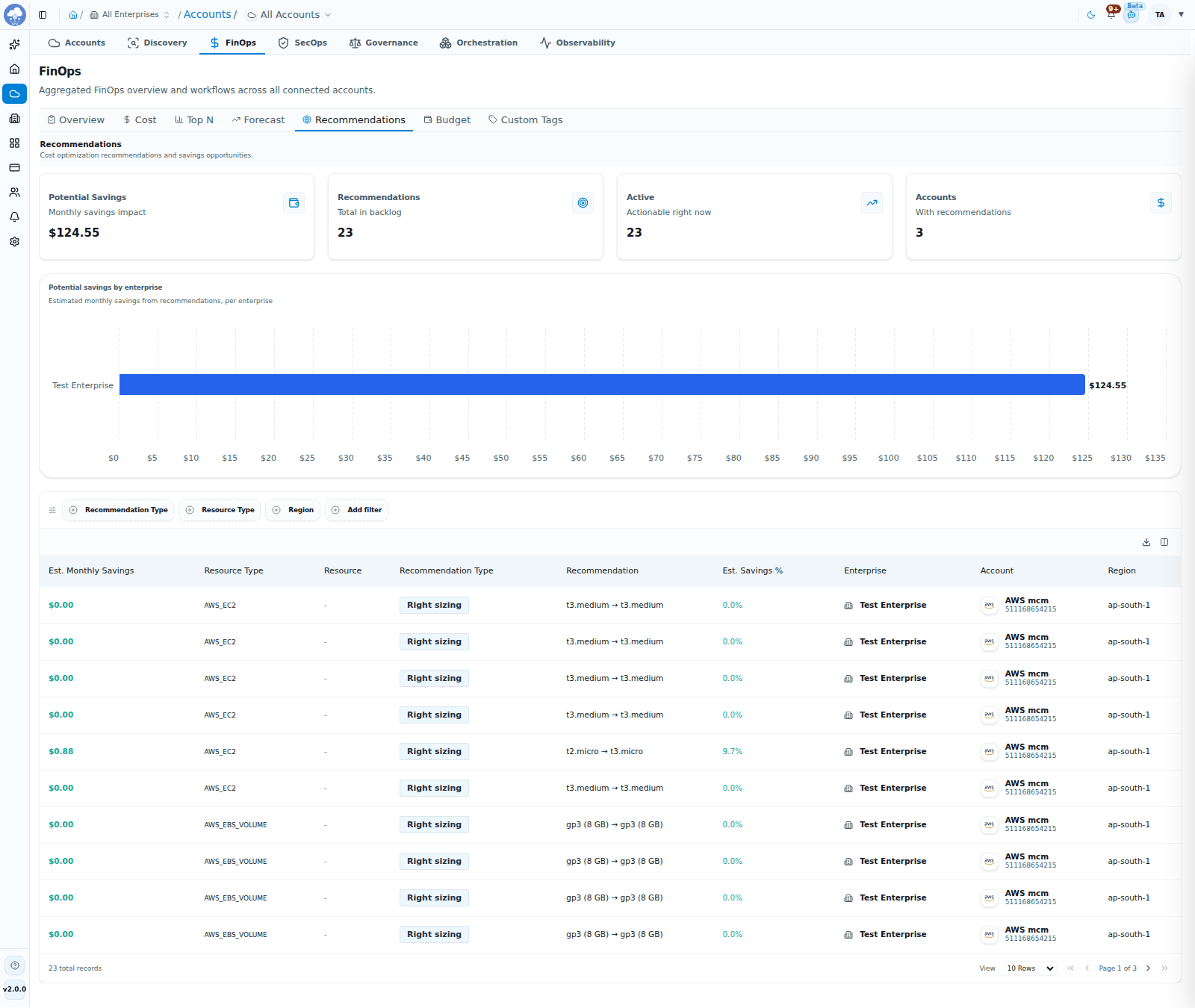Jump to last page of results
This screenshot has width=1195, height=1008.
1164,968
